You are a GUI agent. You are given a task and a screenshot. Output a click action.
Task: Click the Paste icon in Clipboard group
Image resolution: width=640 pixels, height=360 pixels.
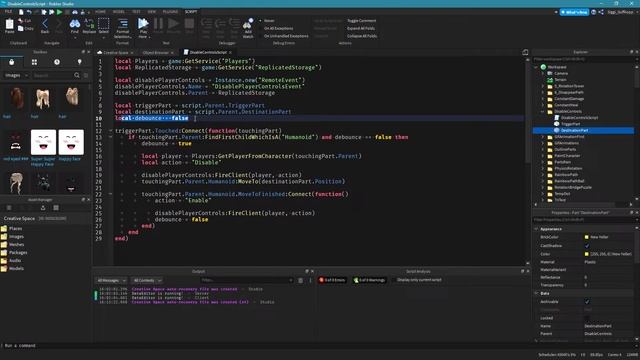coord(9,24)
